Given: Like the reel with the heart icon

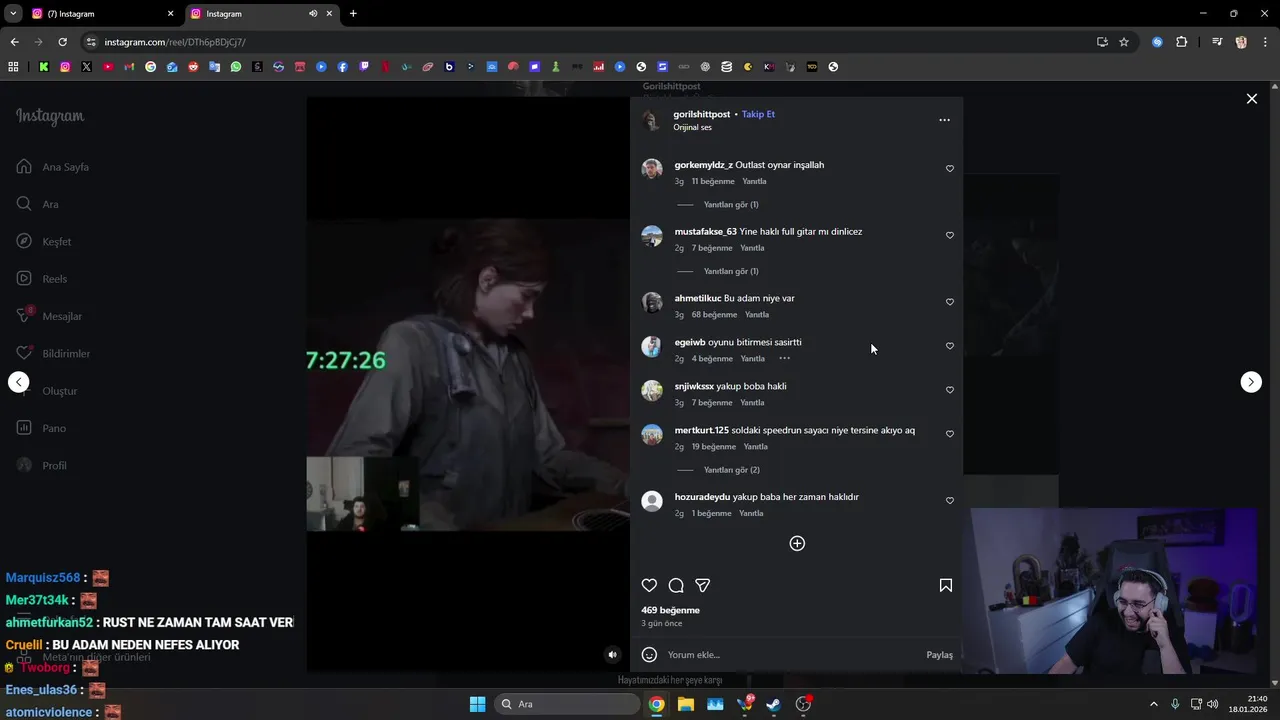Looking at the screenshot, I should pos(649,586).
